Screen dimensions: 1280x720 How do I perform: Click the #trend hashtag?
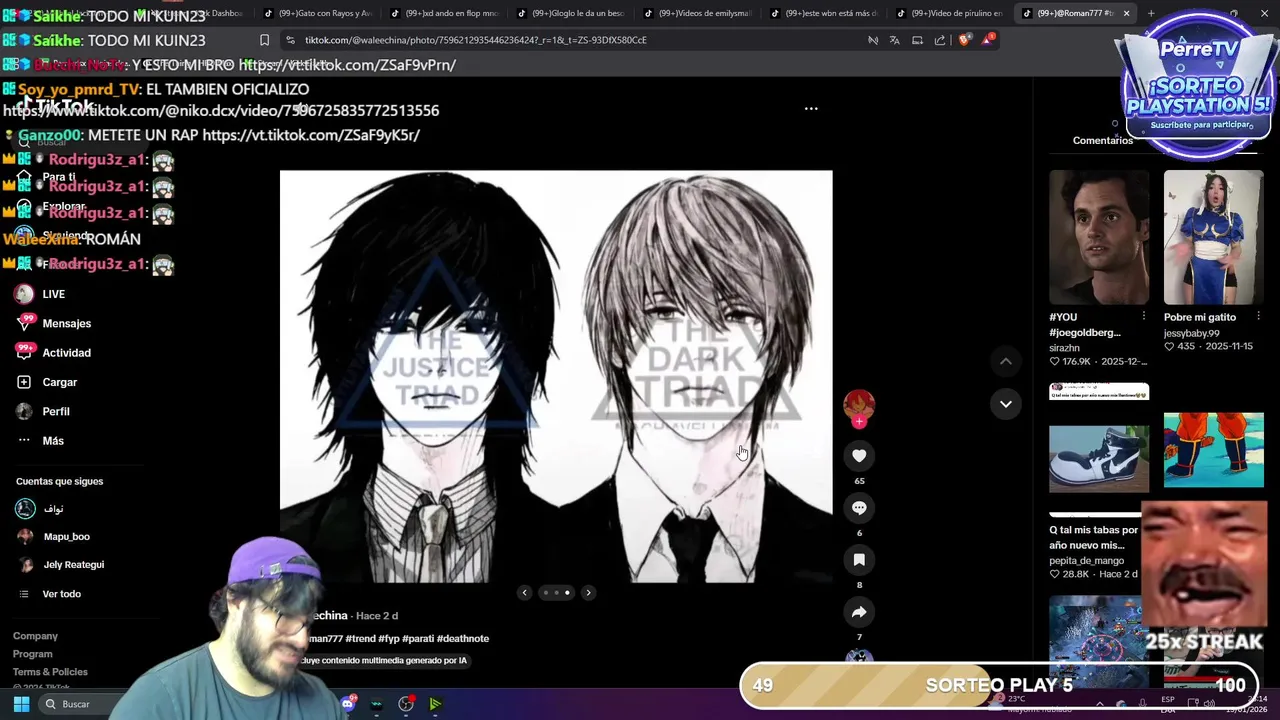point(359,638)
